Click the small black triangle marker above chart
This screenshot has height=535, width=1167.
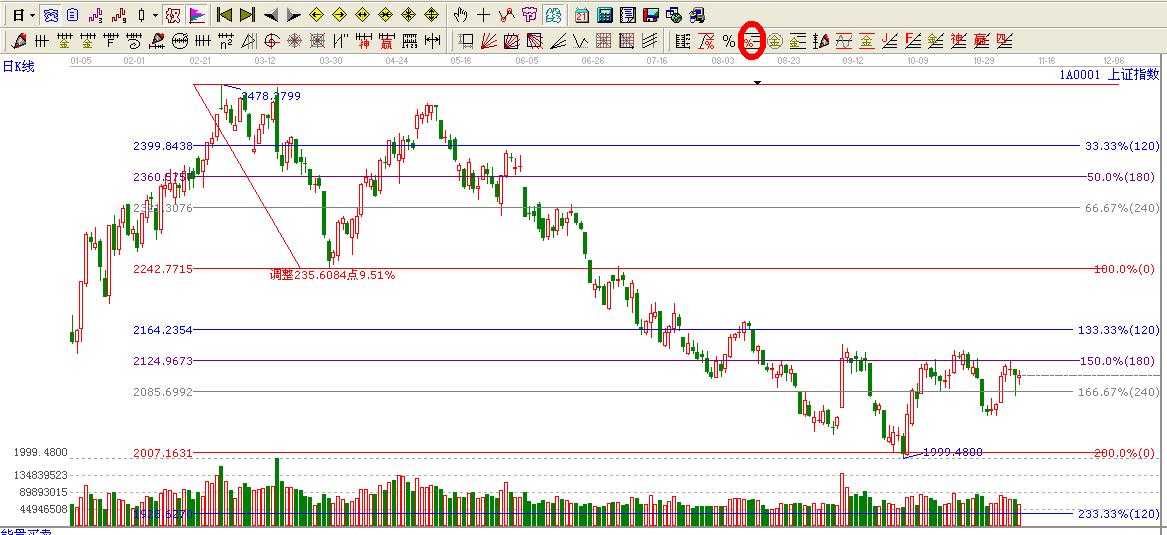click(x=757, y=82)
